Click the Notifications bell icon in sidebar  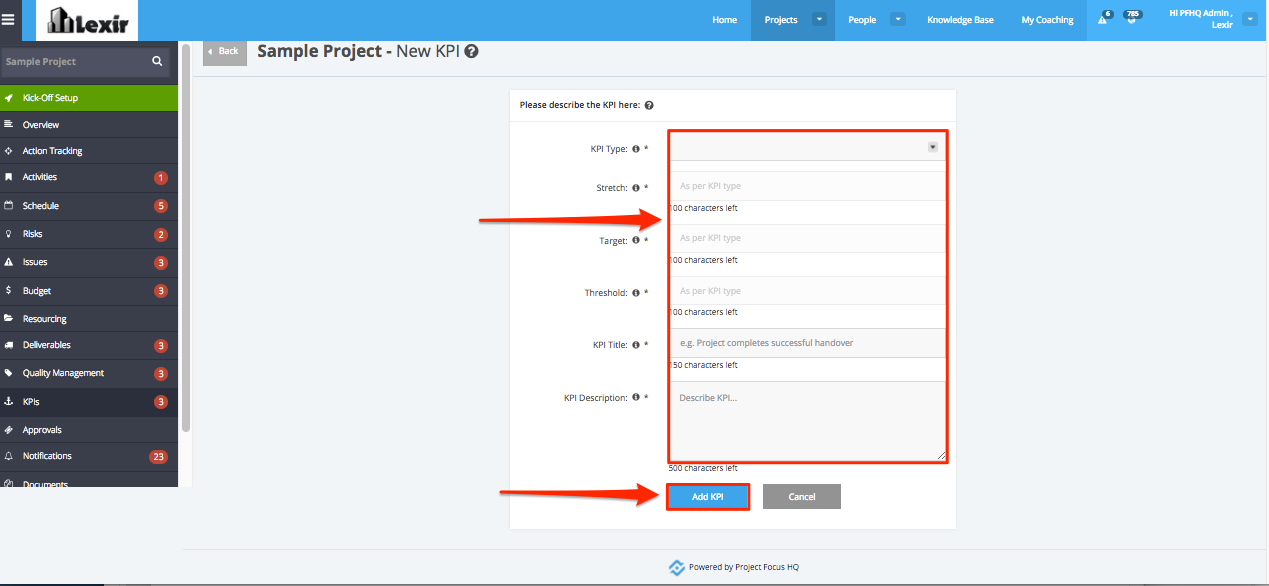tap(9, 456)
